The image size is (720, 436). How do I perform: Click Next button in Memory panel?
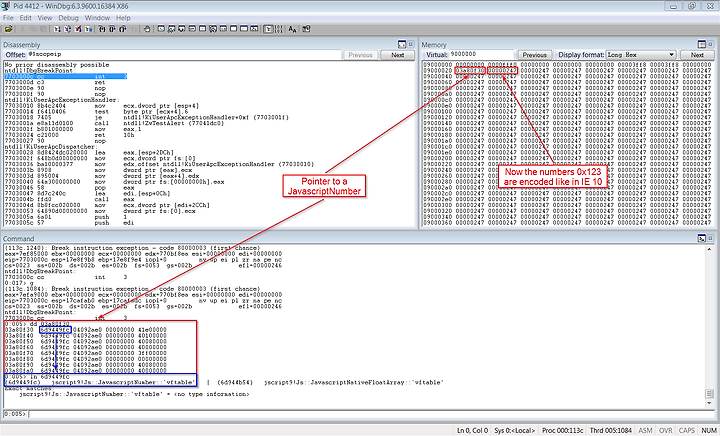tap(697, 55)
